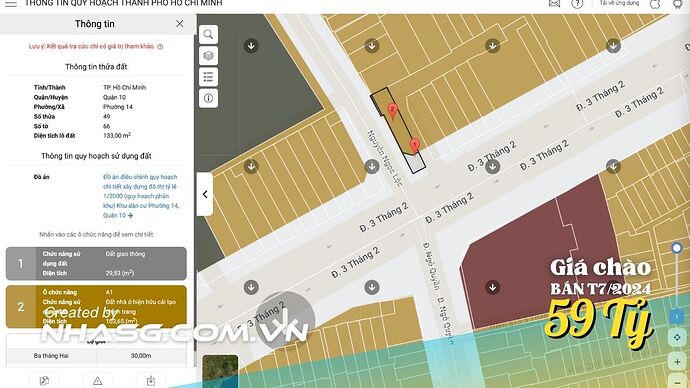The height and width of the screenshot is (388, 690).
Task: Open the Đồ án planning link
Action: pos(141,196)
